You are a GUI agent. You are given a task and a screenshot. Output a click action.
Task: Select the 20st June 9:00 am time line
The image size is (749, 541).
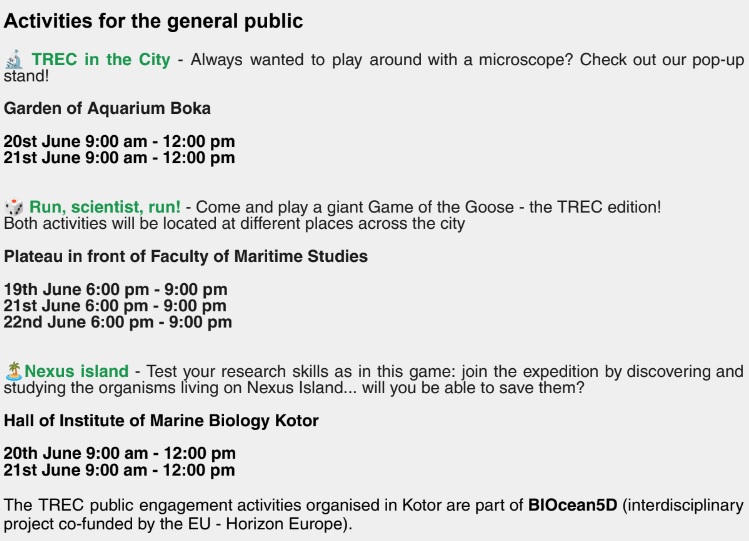pos(119,141)
